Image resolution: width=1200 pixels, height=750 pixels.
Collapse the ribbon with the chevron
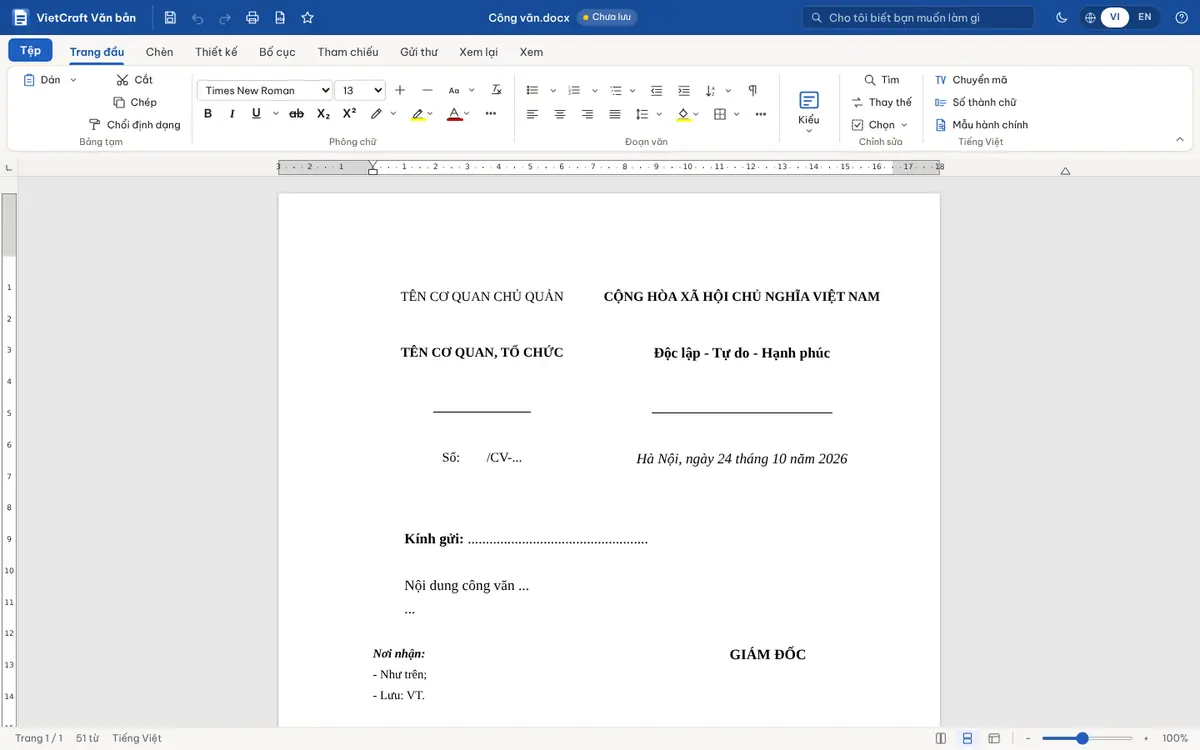pos(1180,139)
